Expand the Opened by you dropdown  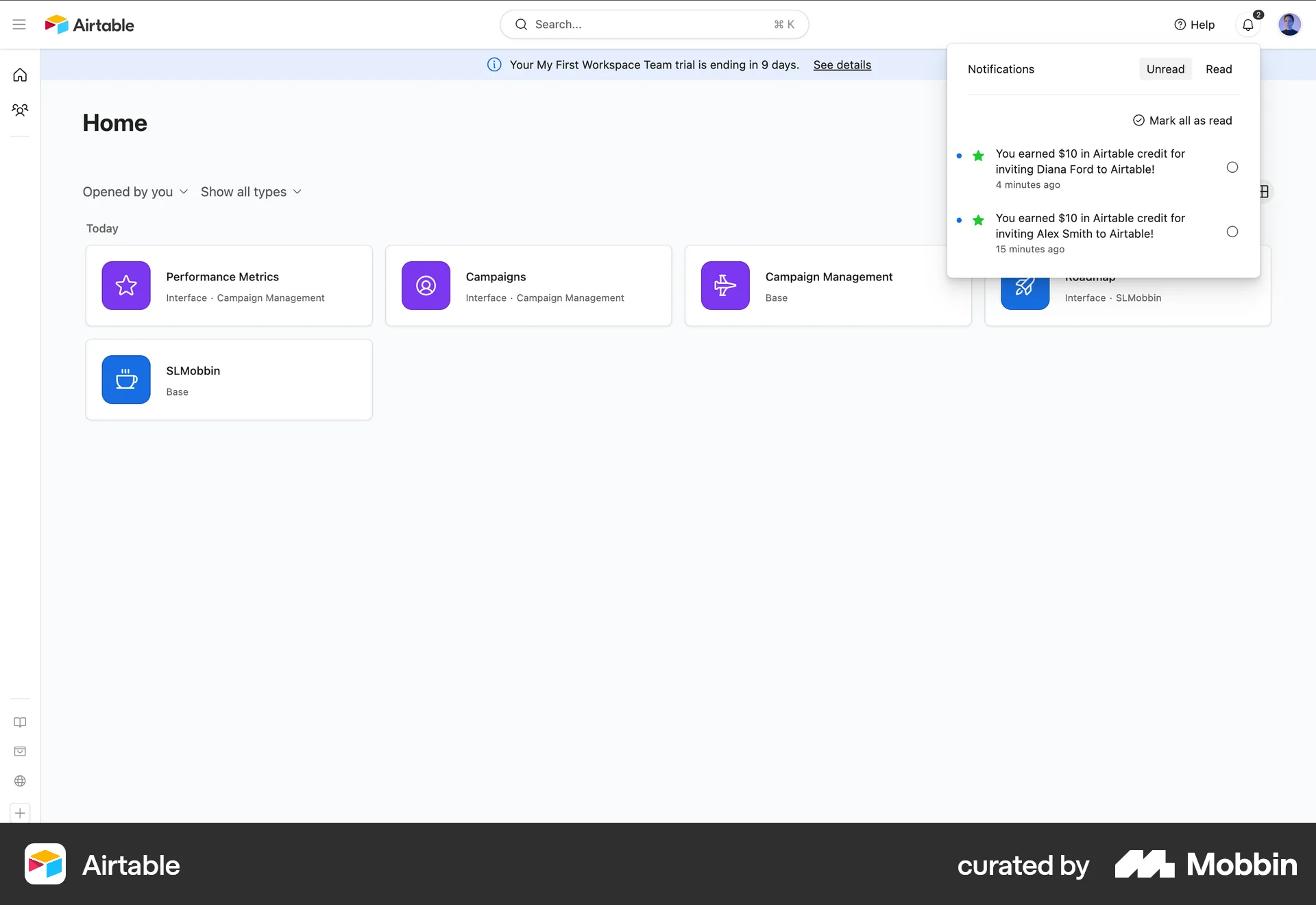point(134,192)
